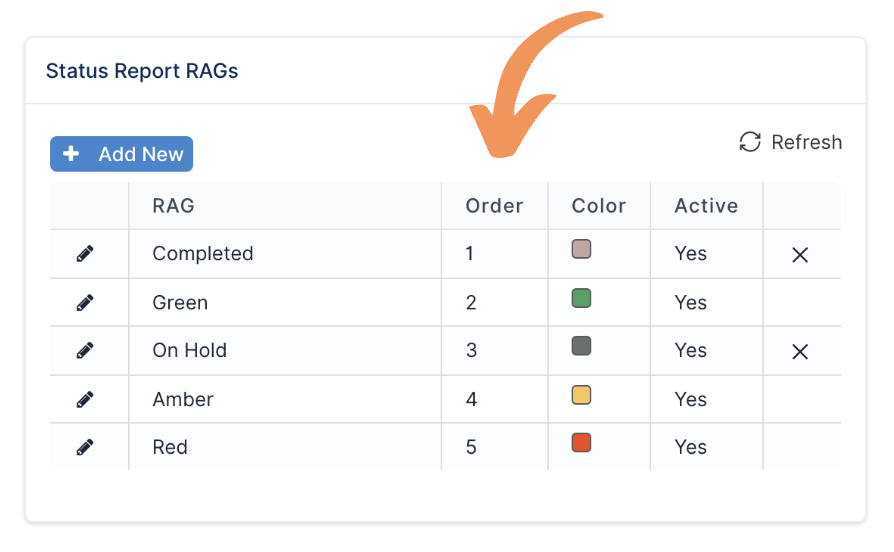Click the Refresh text link
894x552 pixels.
[806, 142]
